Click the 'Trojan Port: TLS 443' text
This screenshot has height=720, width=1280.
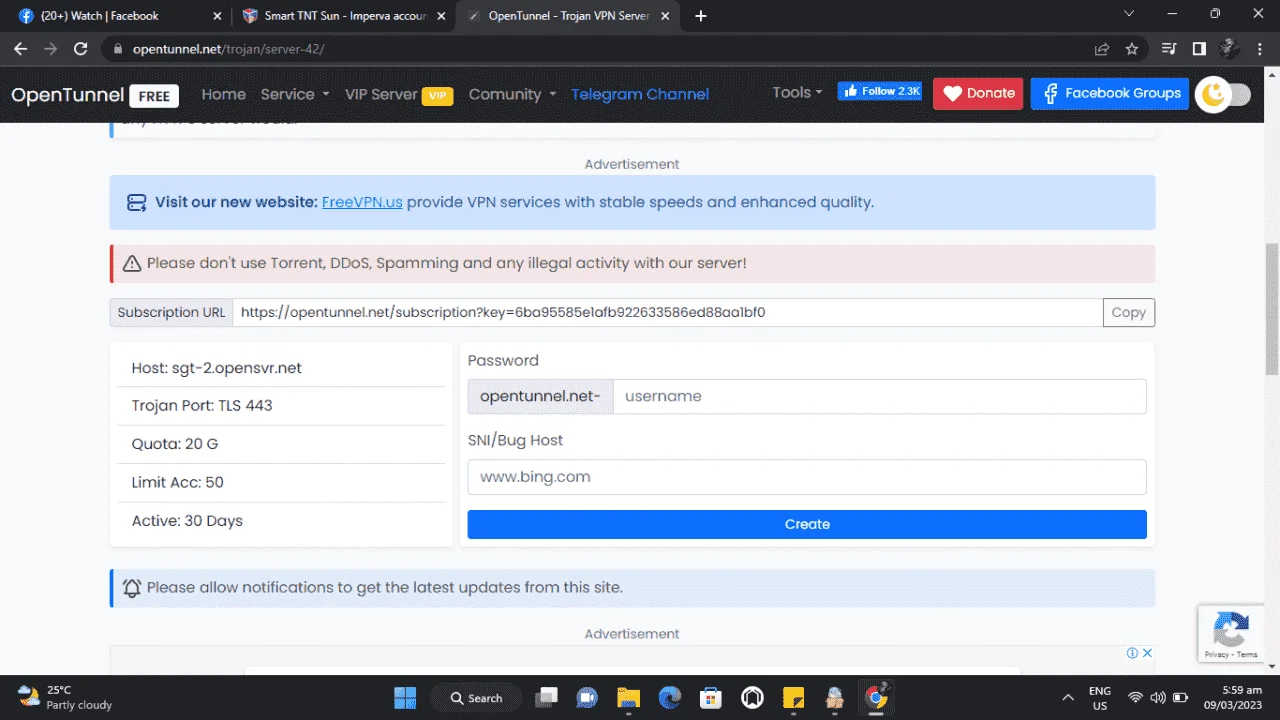point(202,406)
